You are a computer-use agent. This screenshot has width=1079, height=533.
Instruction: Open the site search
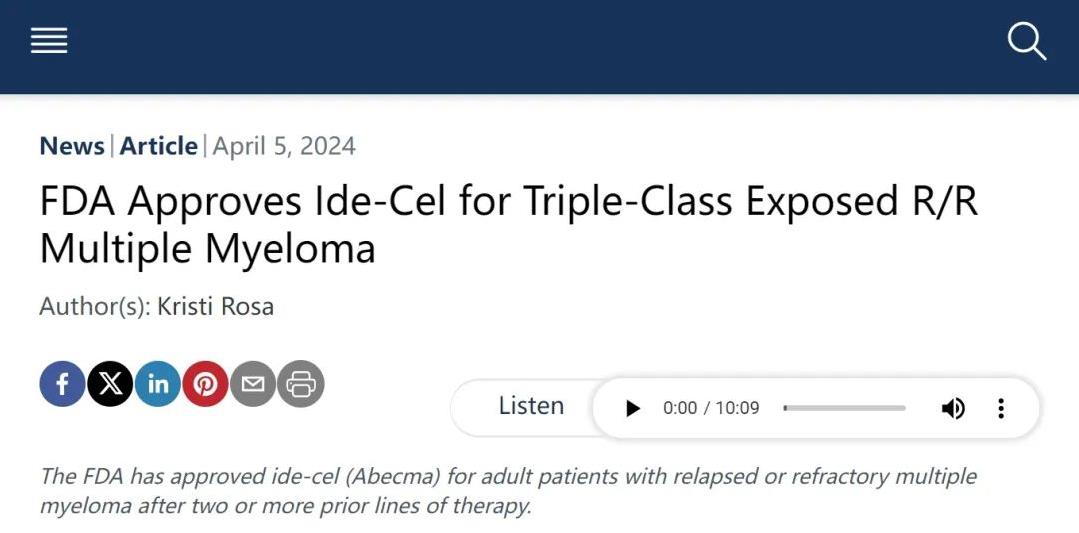[x=1026, y=42]
